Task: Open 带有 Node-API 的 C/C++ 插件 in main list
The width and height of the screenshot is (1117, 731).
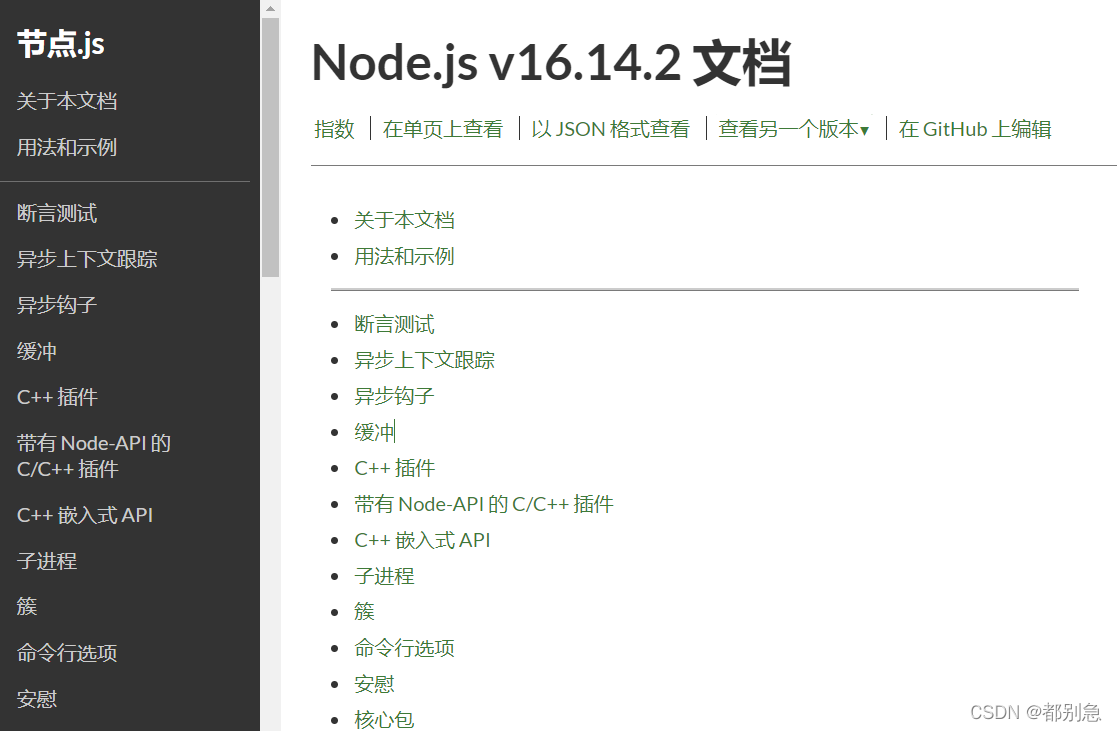Action: coord(483,504)
